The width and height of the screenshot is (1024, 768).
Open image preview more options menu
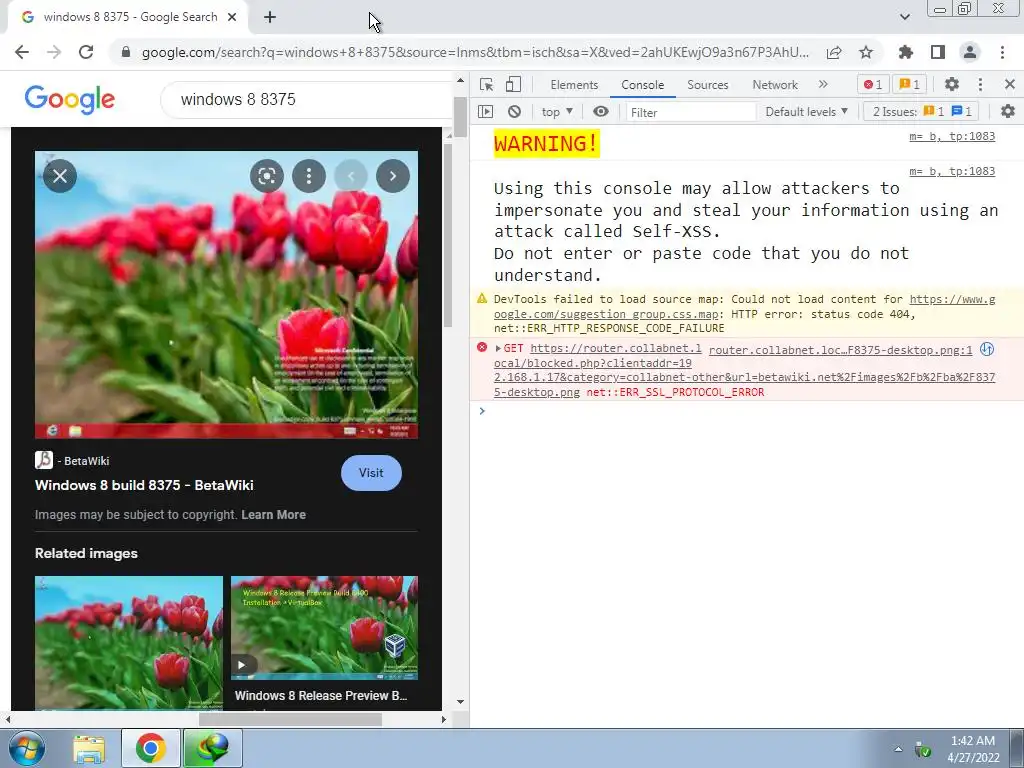coord(309,176)
